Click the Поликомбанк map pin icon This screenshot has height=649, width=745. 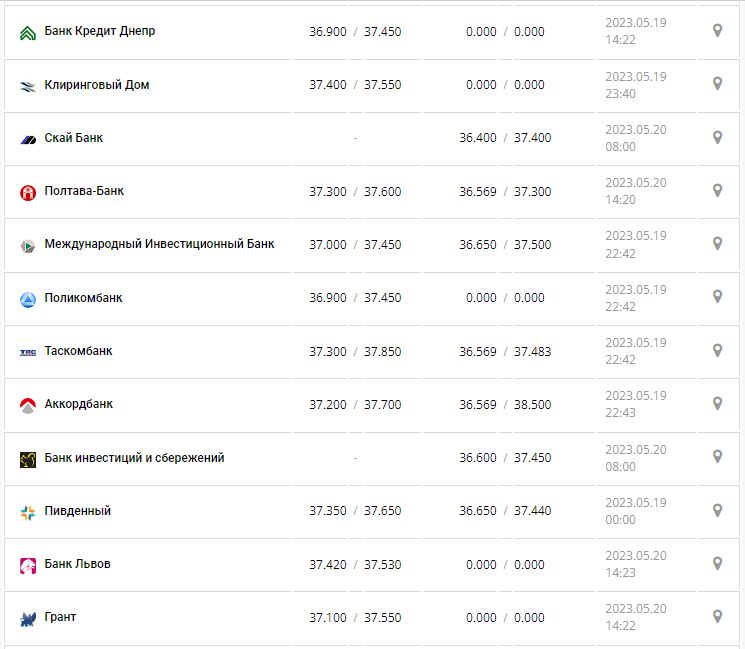pos(717,297)
